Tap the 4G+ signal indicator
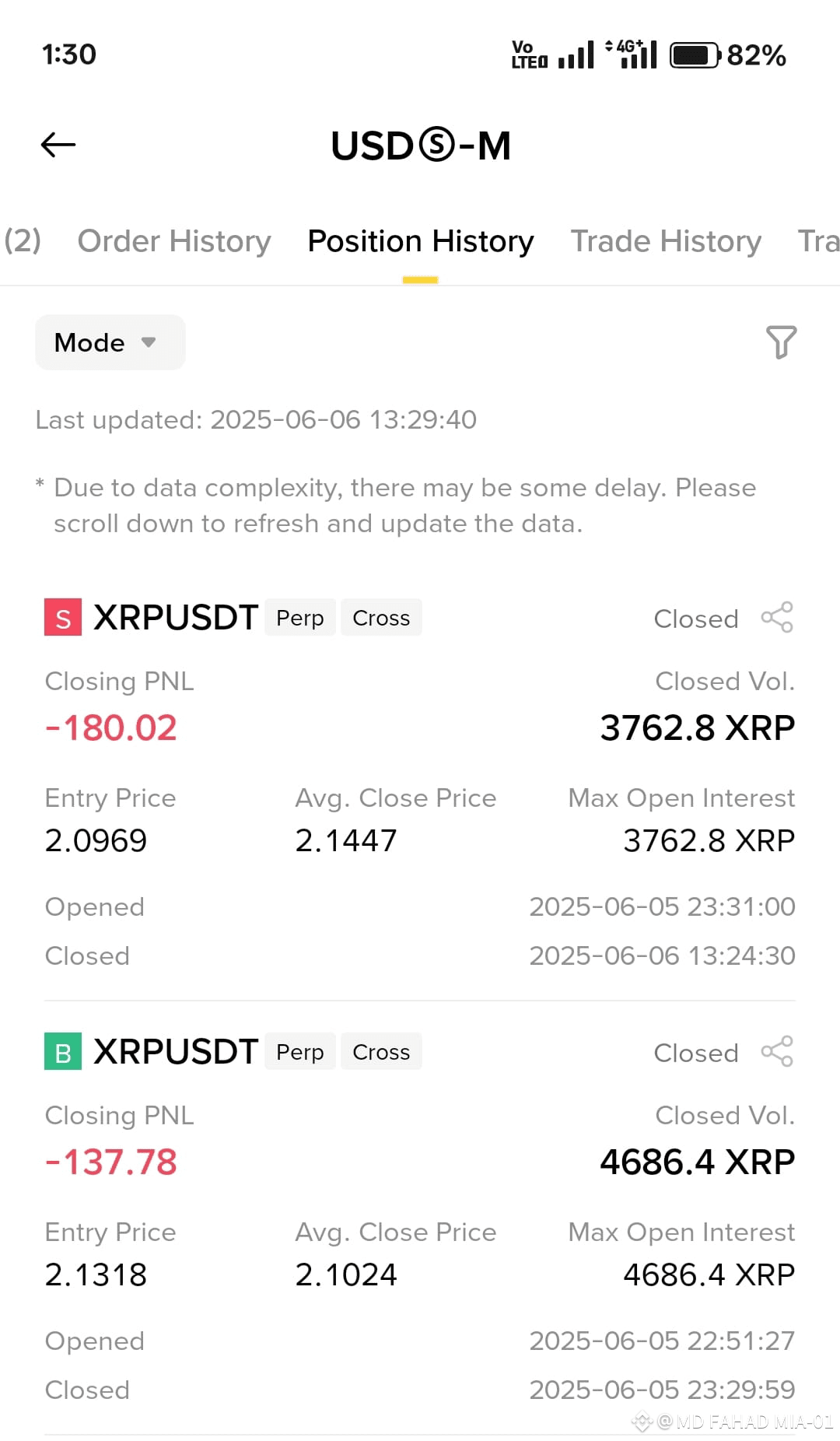This screenshot has width=840, height=1441. pos(632,54)
